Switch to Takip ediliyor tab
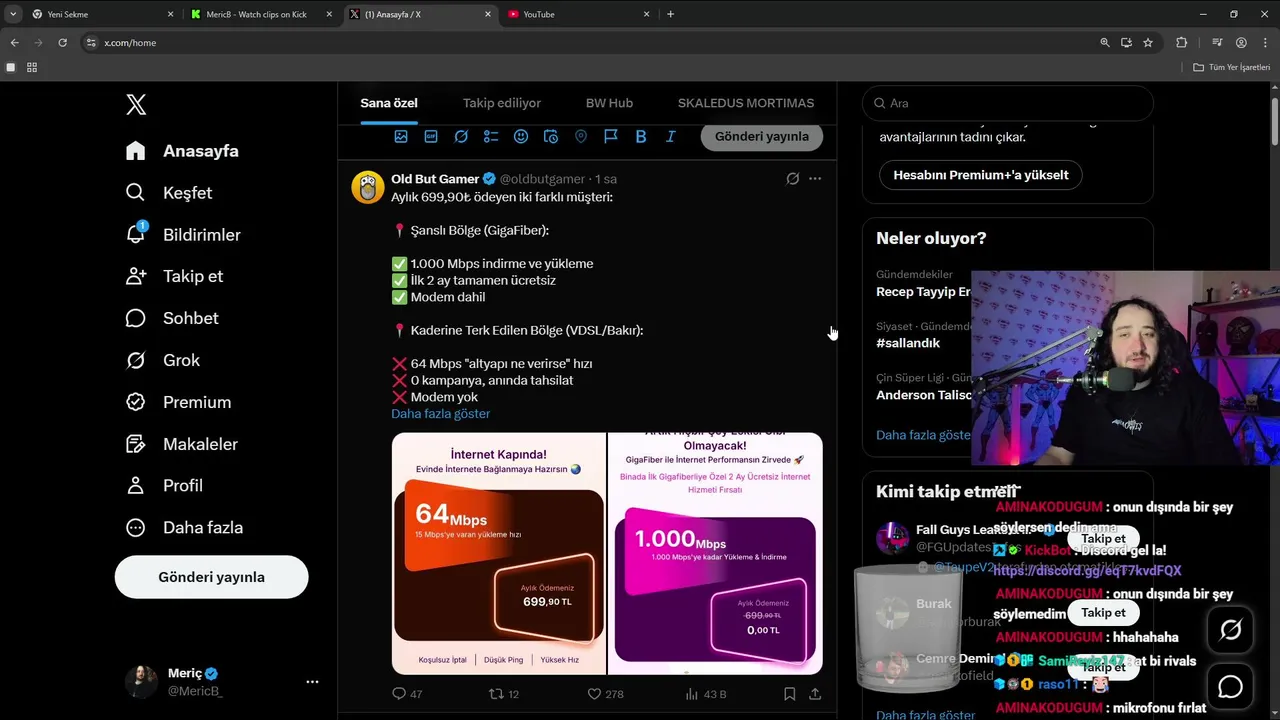This screenshot has width=1280, height=720. pos(502,103)
